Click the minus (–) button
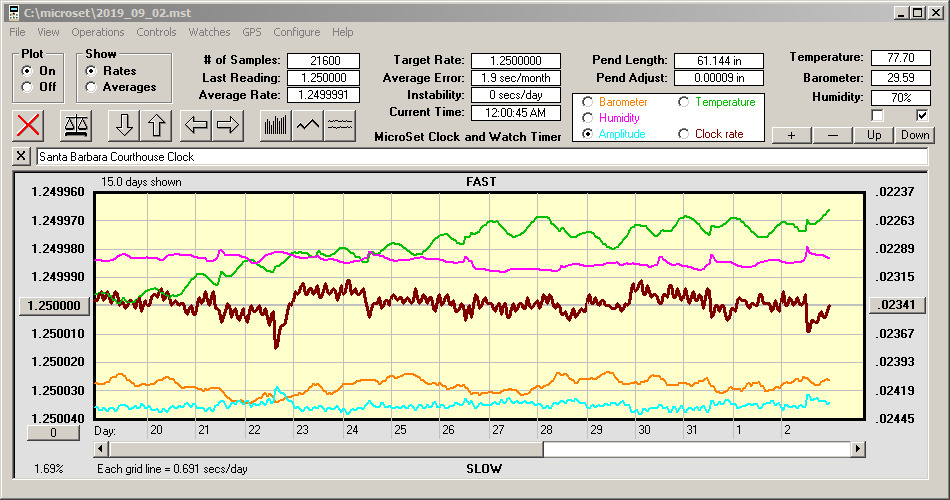Screen dimensions: 950x500 point(832,135)
